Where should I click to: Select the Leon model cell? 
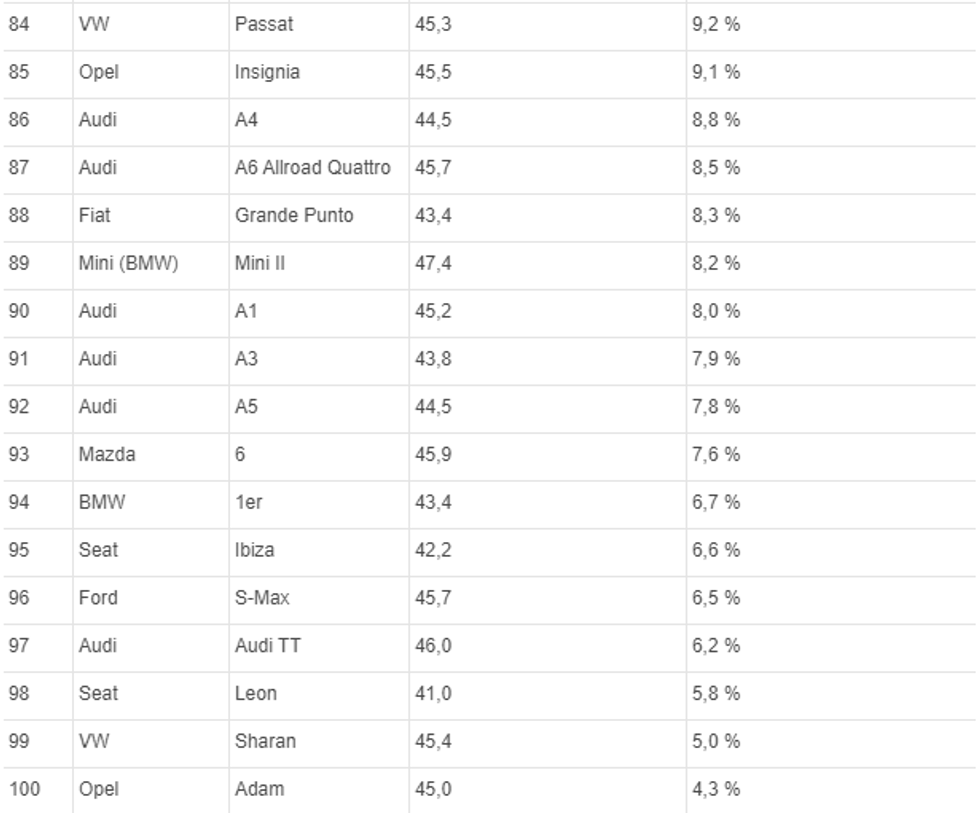pyautogui.click(x=256, y=693)
